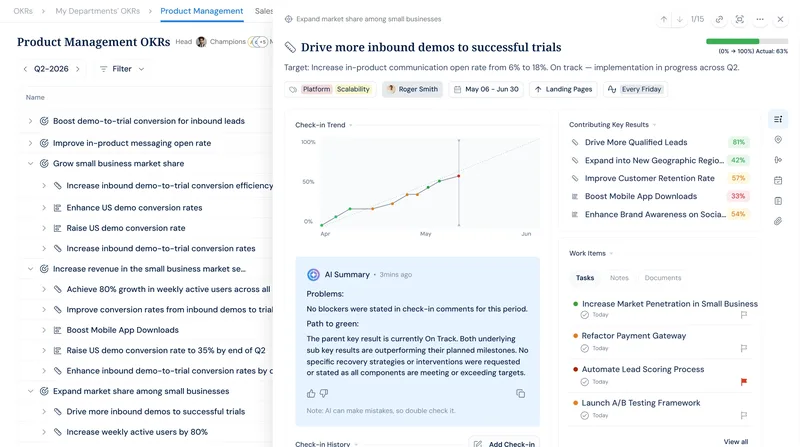Click the location pin icon in right sidebar
This screenshot has width=800, height=447.
(778, 140)
